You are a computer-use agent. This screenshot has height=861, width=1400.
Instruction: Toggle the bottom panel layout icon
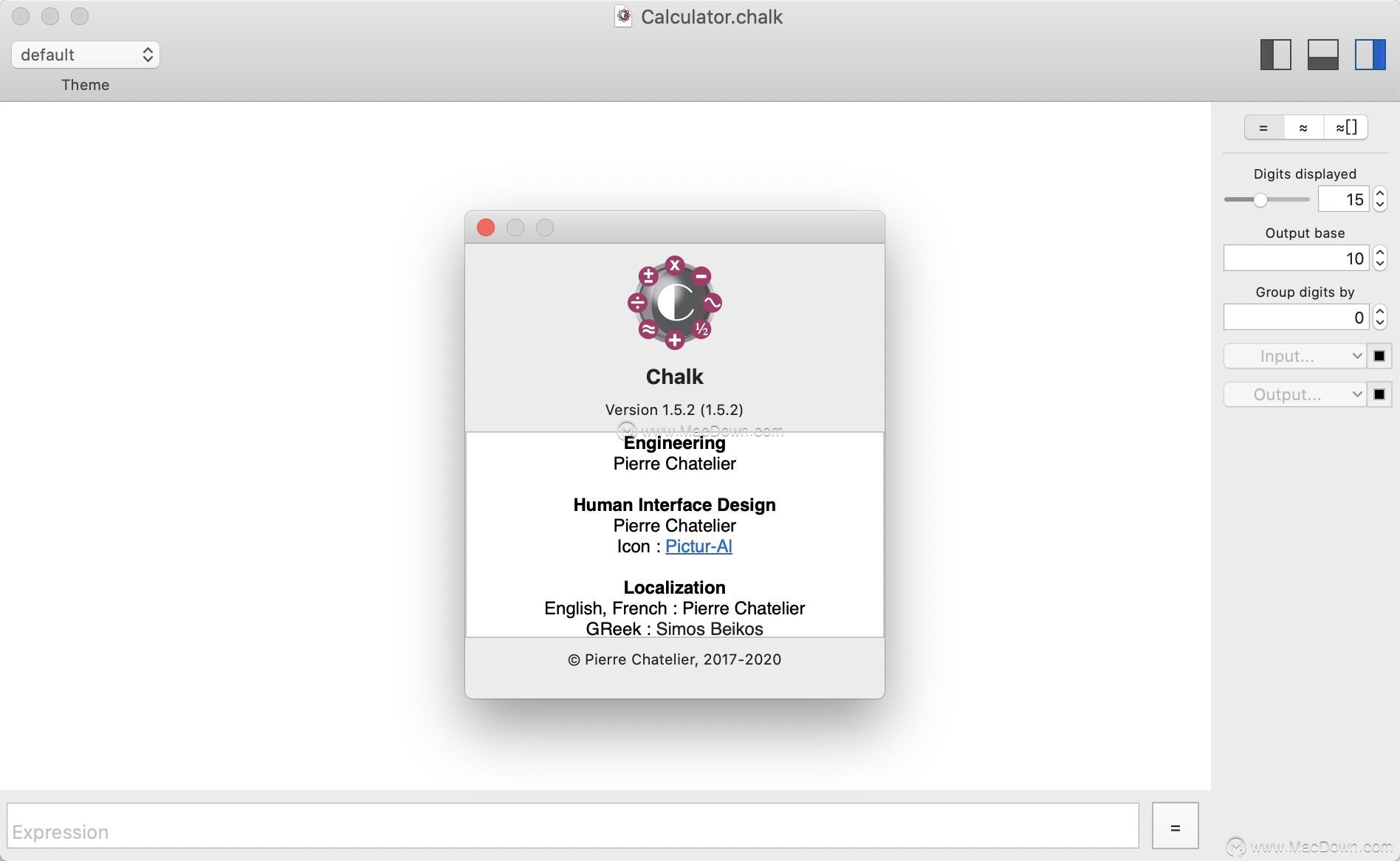(1322, 55)
